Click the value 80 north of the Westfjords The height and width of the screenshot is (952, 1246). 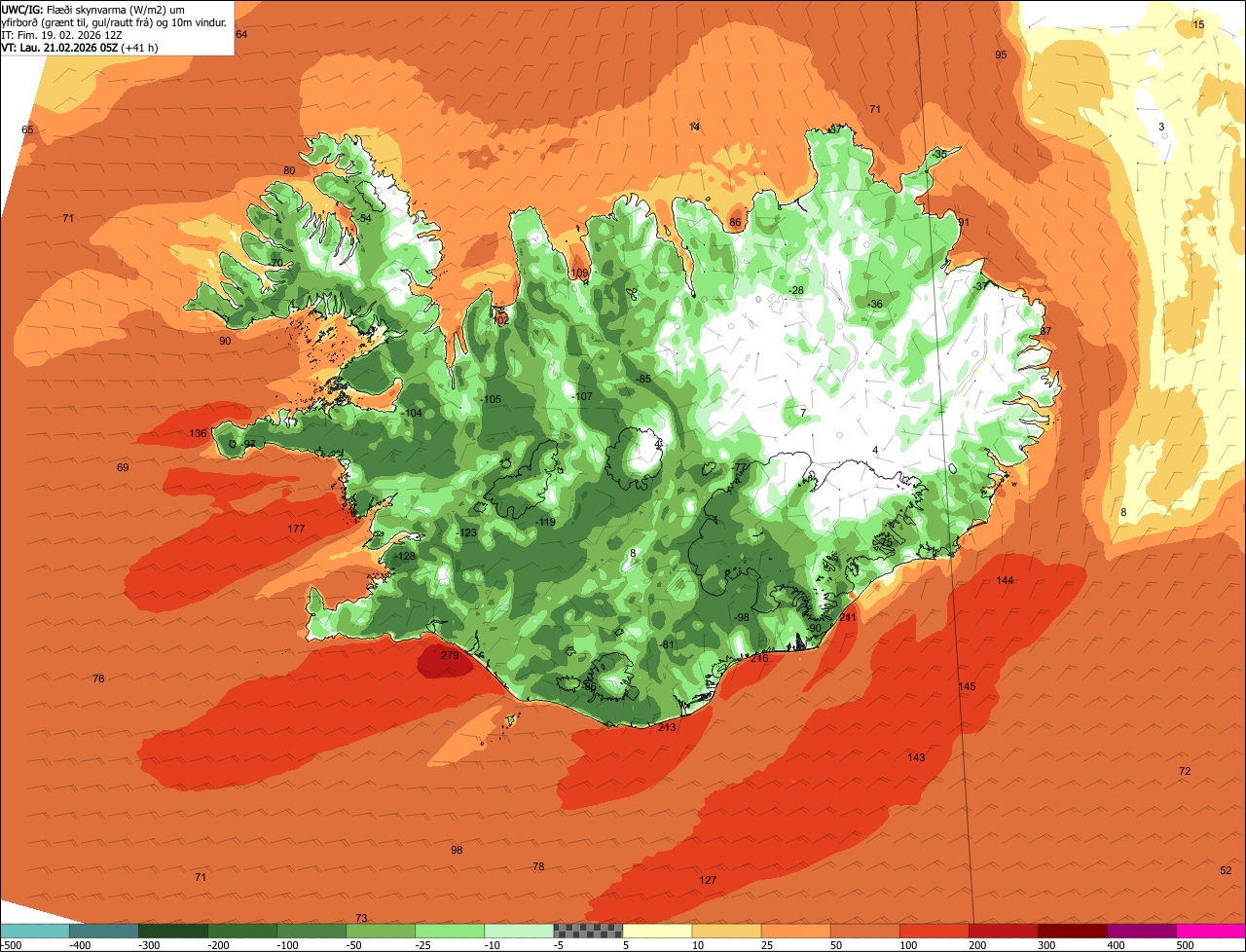point(289,170)
